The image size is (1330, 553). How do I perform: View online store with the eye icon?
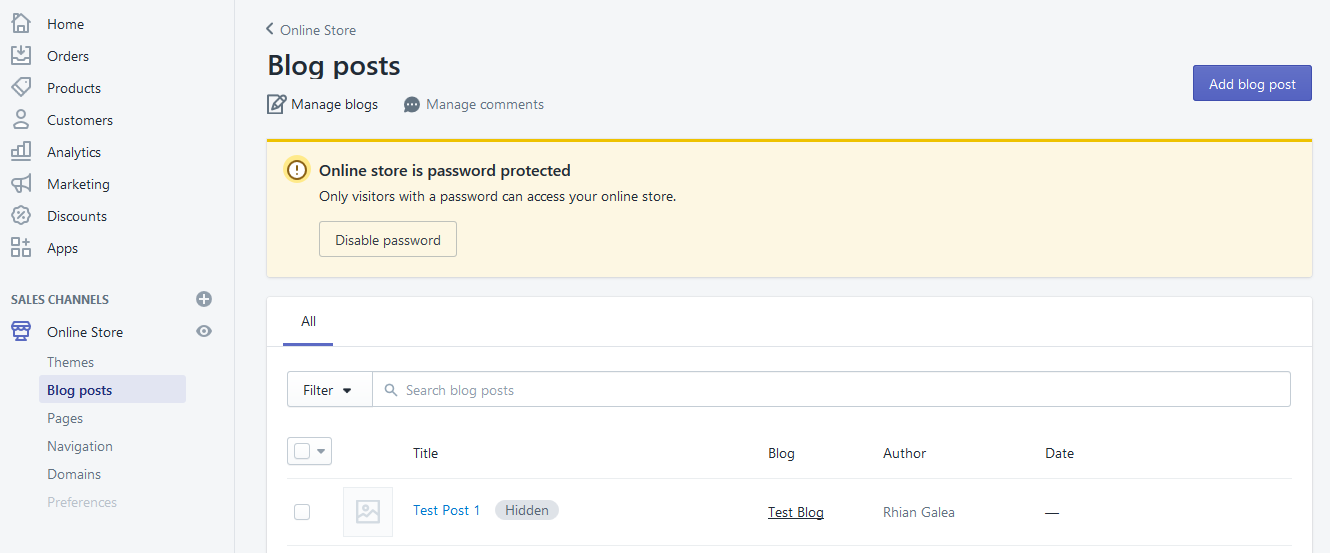coord(204,331)
